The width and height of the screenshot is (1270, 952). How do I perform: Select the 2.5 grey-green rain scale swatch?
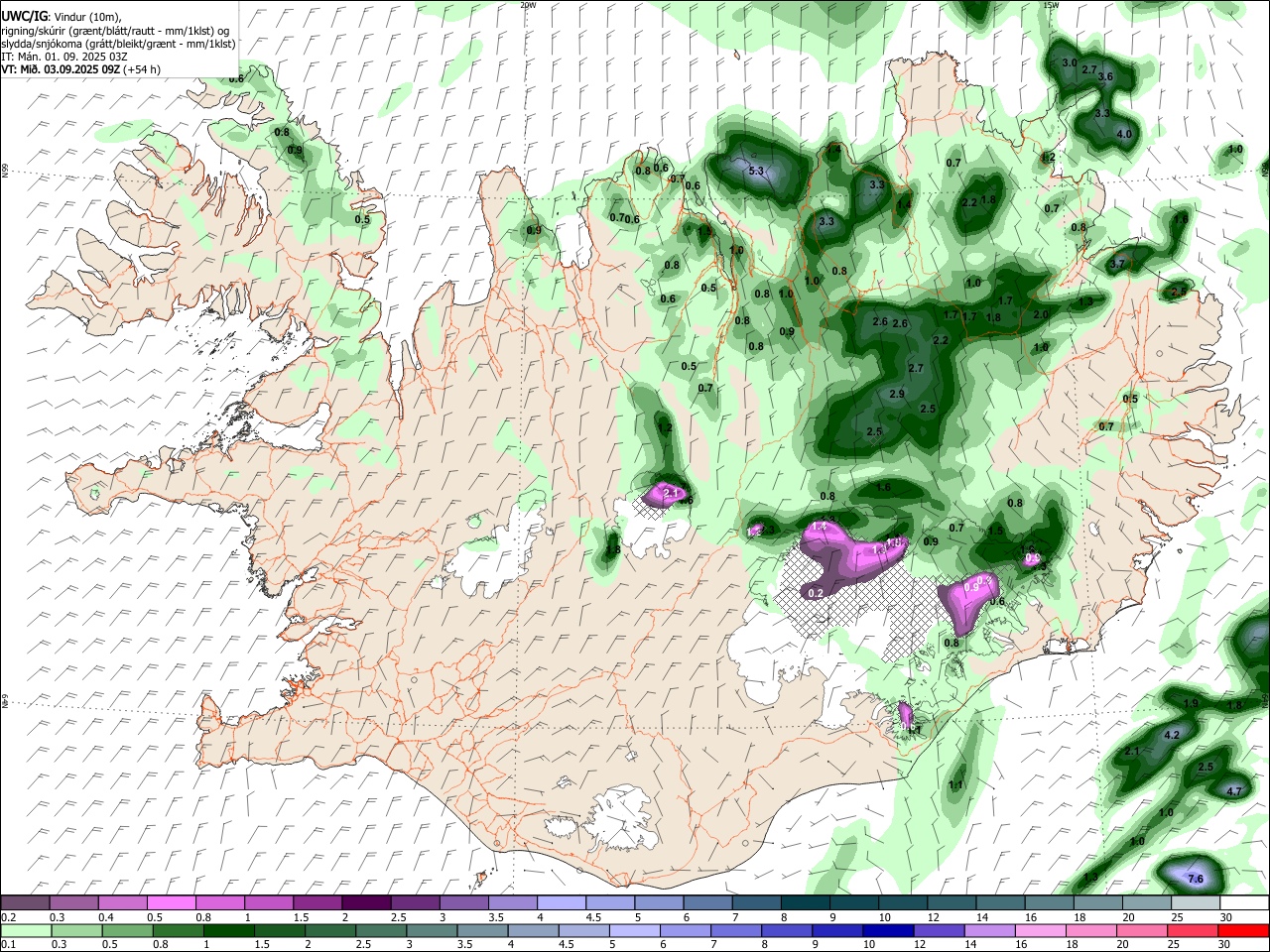click(x=380, y=930)
